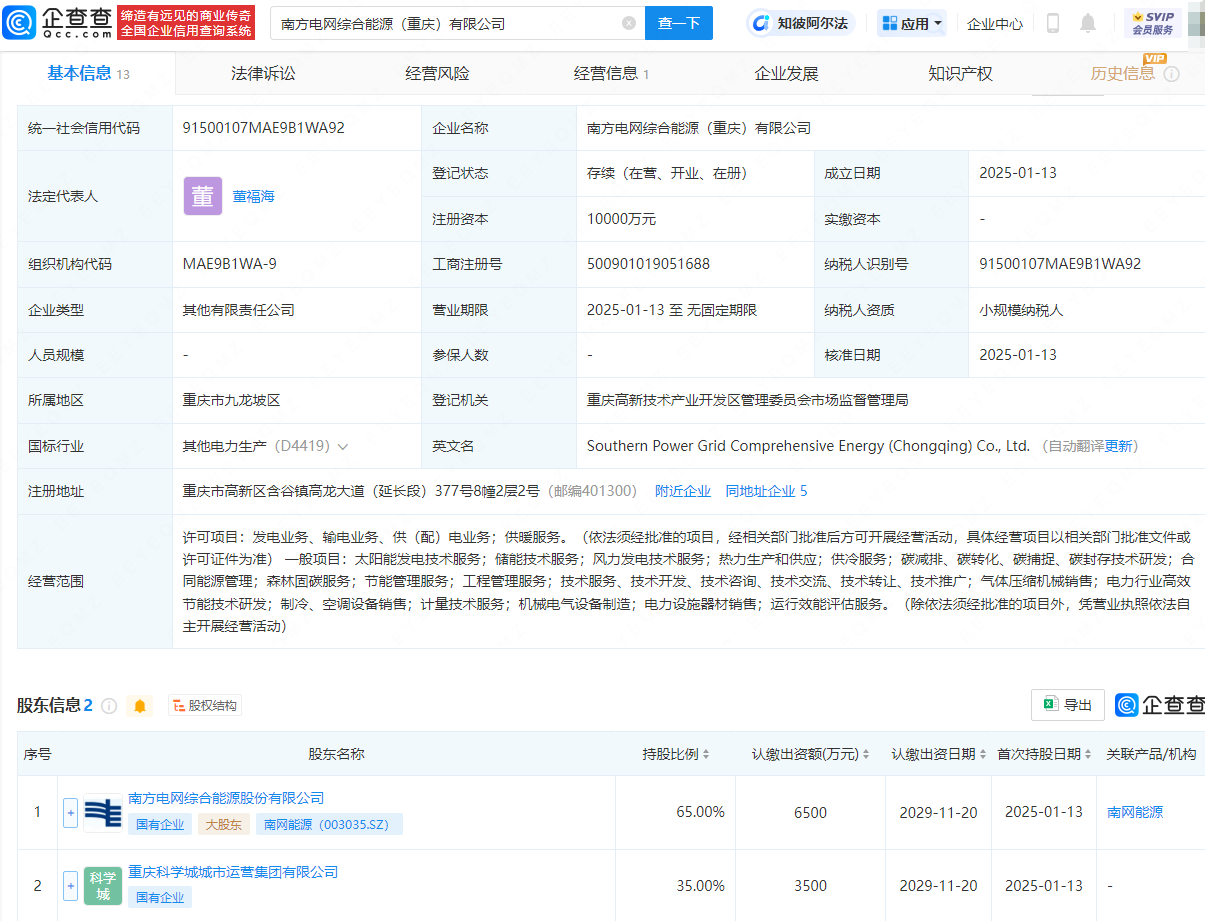Click the info icon next to 股东信息
The height and width of the screenshot is (921, 1205).
pyautogui.click(x=109, y=706)
